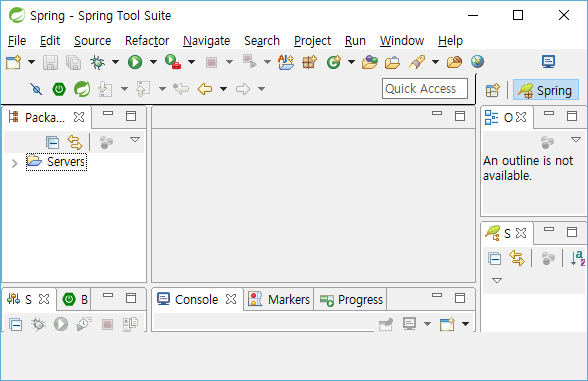This screenshot has height=381, width=588.
Task: Close the Package Explorer view
Action: [x=79, y=117]
